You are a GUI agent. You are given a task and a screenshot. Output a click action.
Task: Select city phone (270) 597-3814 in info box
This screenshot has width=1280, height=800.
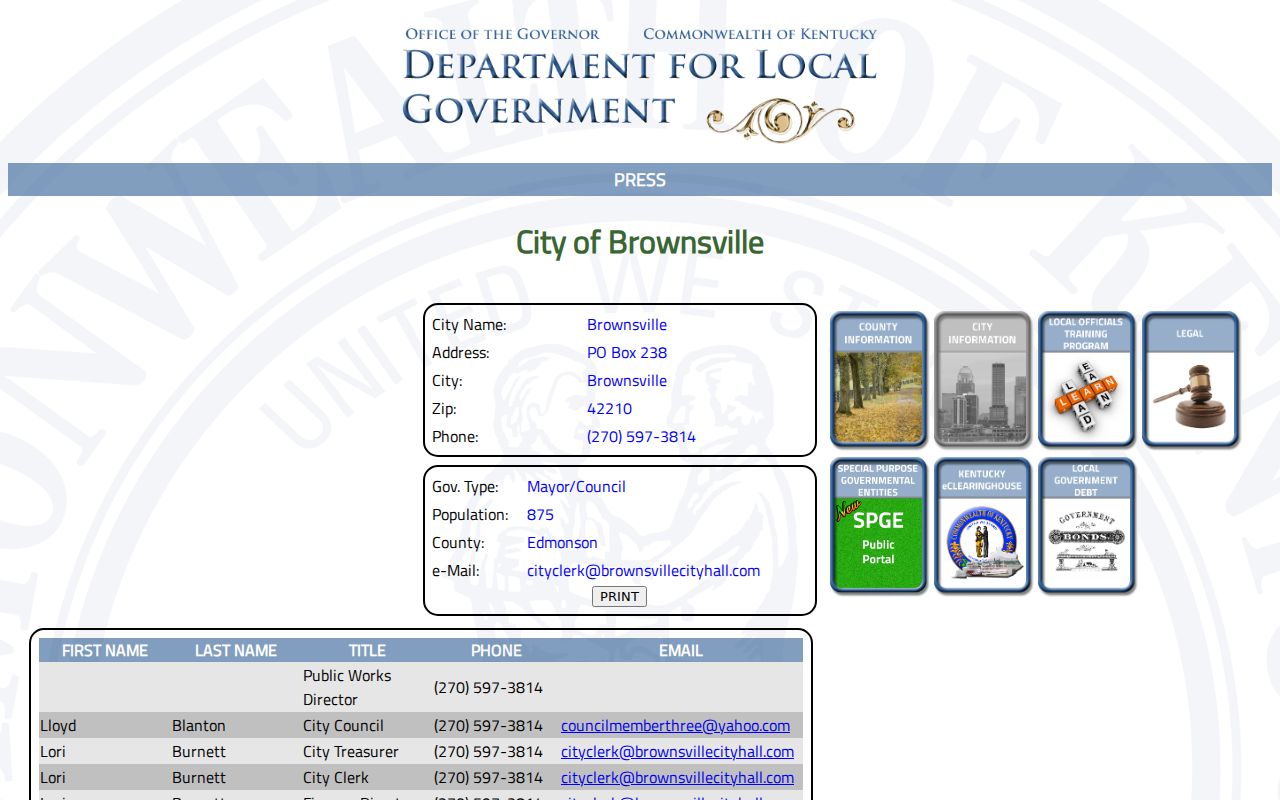click(x=641, y=437)
